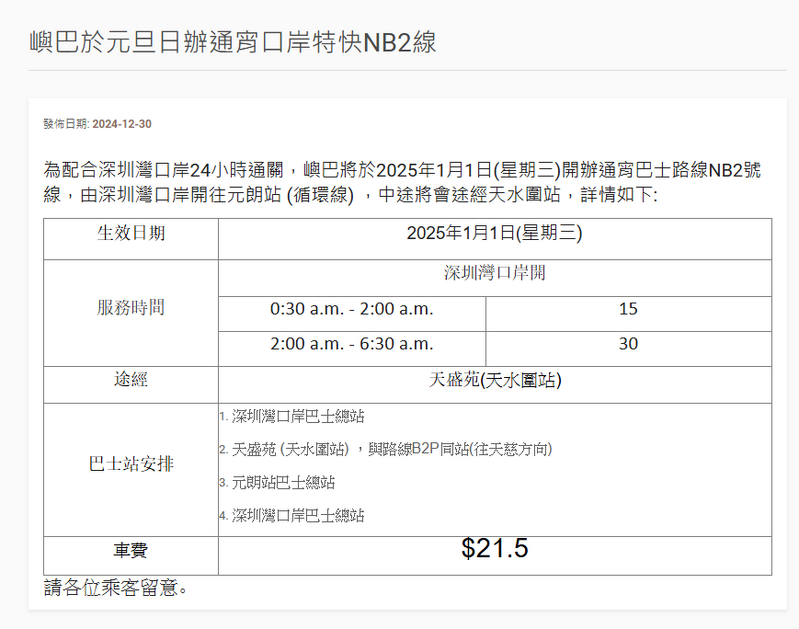Select the publish date 2024-12-30
The image size is (799, 629).
click(x=122, y=124)
